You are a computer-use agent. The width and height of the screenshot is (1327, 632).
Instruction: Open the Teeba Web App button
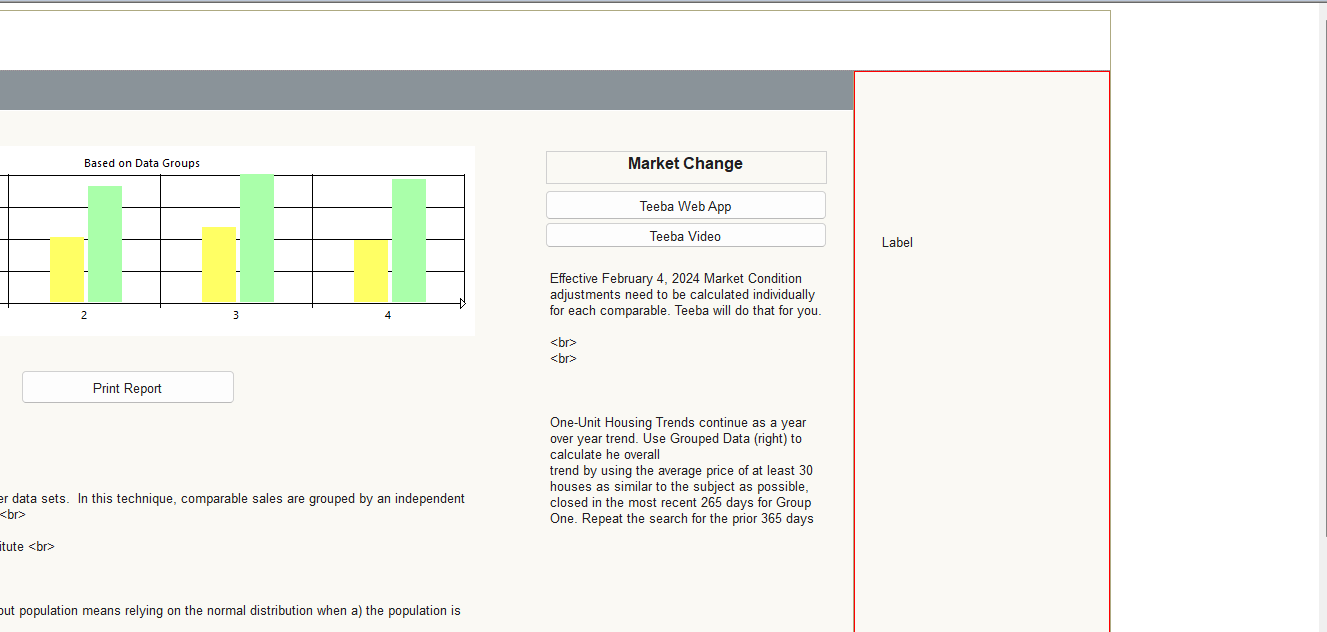686,205
